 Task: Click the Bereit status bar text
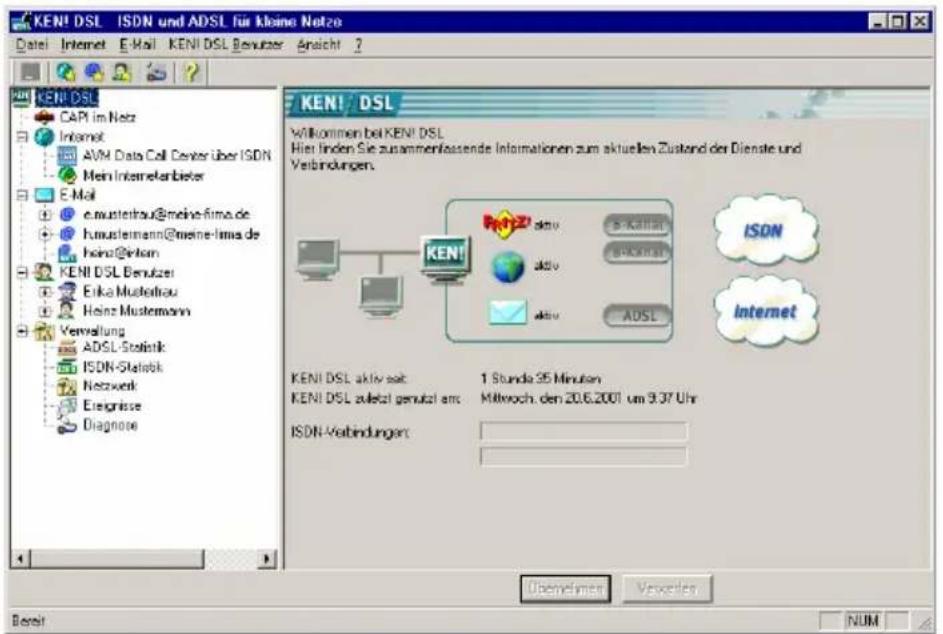point(28,620)
